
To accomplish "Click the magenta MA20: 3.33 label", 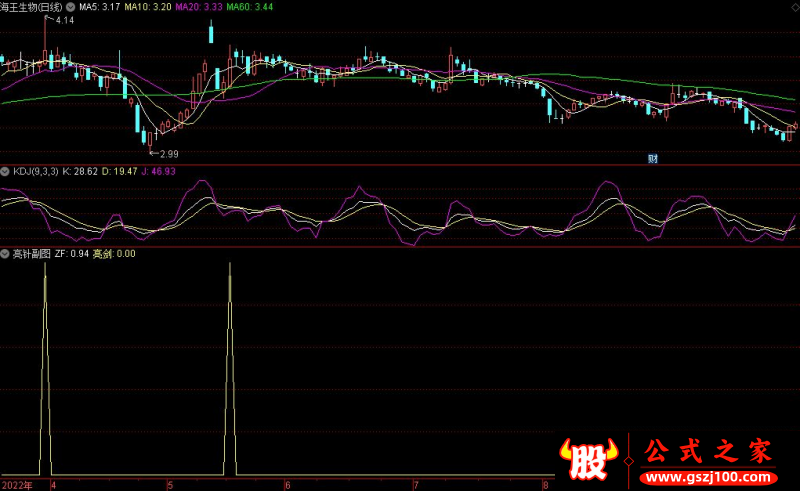I will point(199,7).
